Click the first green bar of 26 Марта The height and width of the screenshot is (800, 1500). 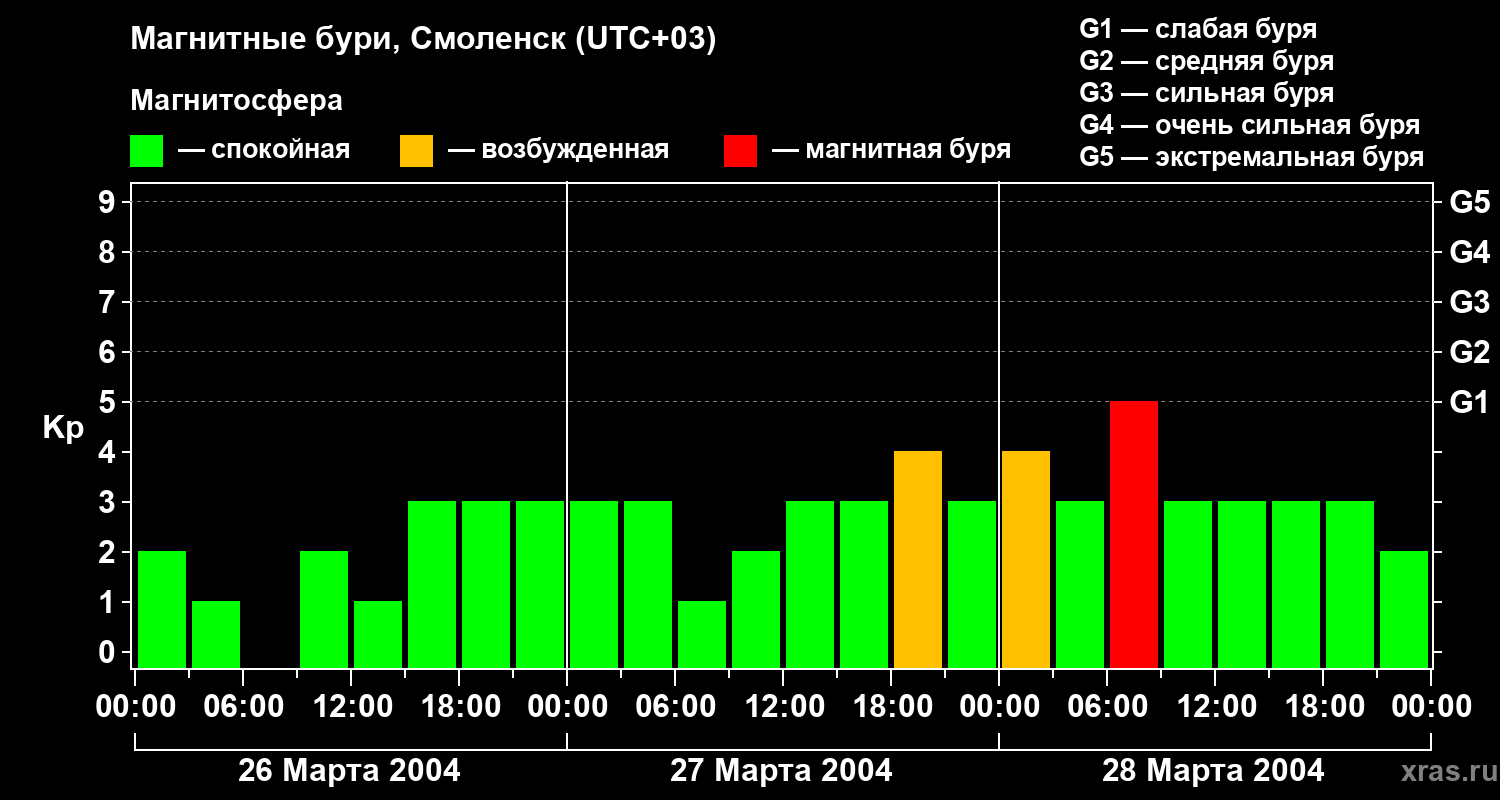162,609
